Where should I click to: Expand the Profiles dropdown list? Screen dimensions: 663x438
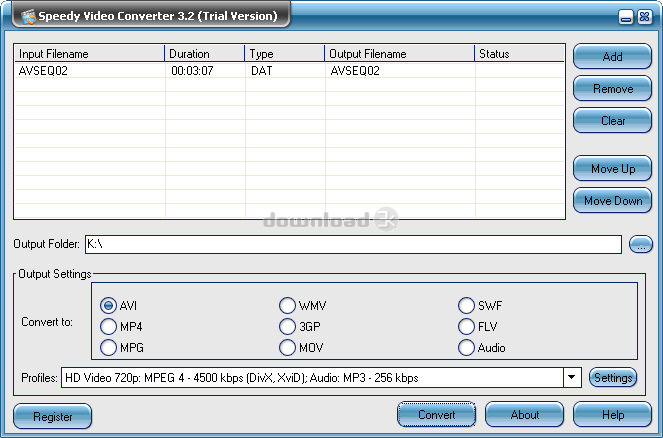tap(572, 378)
